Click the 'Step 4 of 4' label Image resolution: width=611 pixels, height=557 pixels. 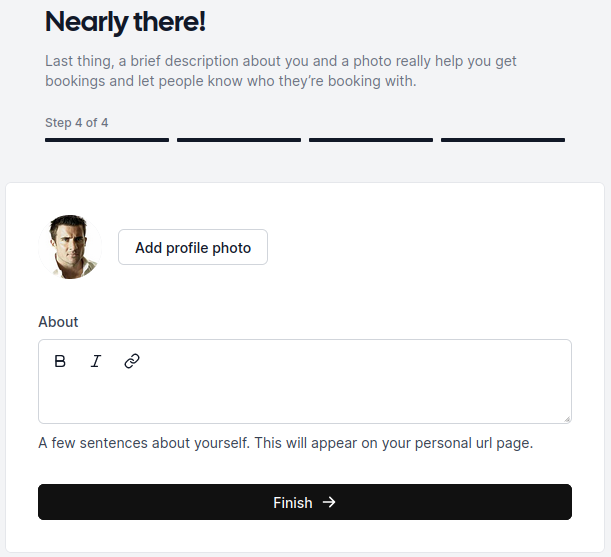click(77, 123)
